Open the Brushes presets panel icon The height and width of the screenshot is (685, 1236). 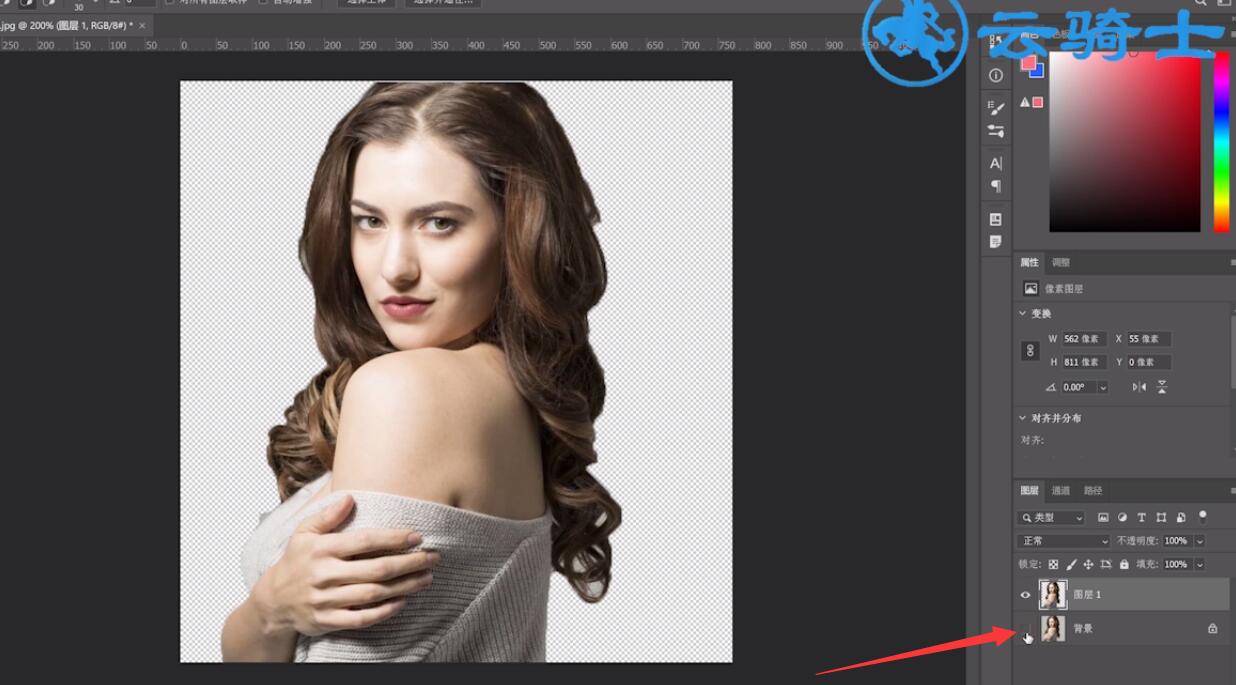coord(995,131)
